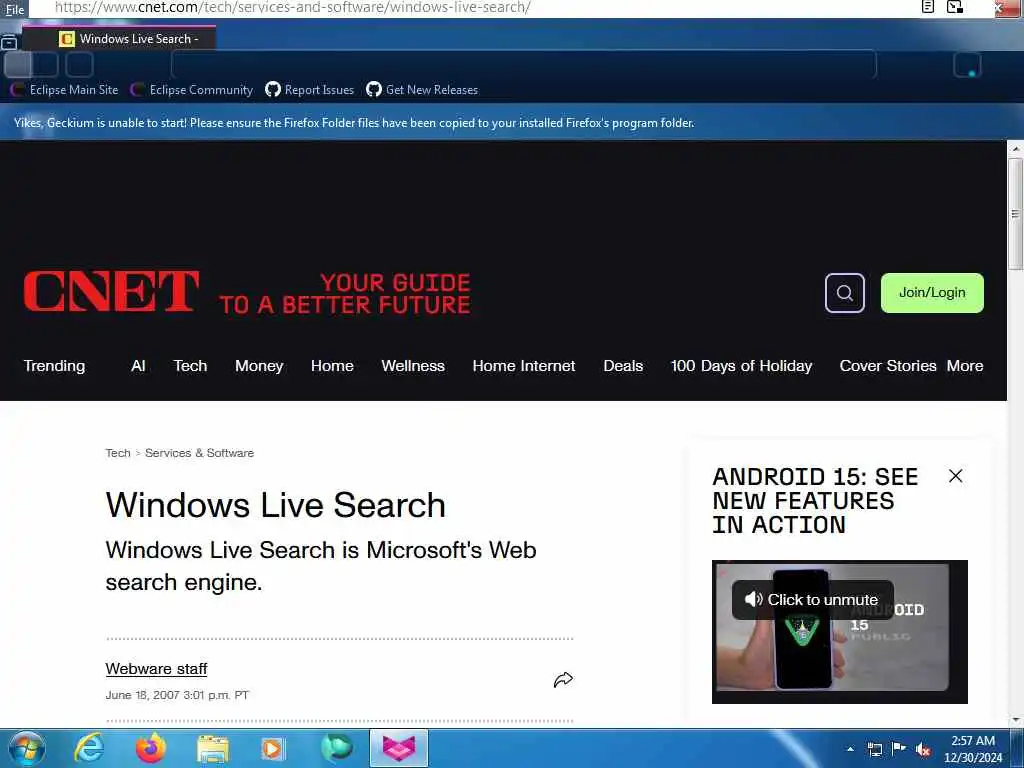Screen dimensions: 1024x768
Task: Open Eclipse Main Site bookmark
Action: pyautogui.click(x=65, y=90)
